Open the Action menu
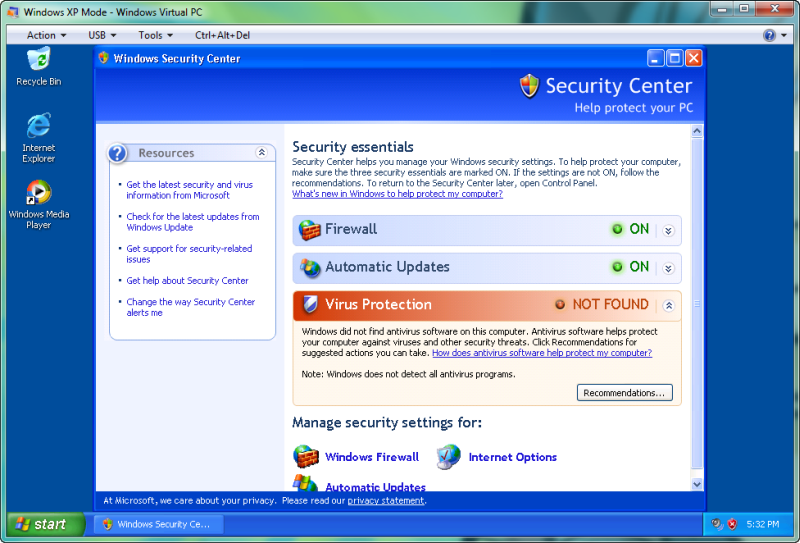 point(46,35)
